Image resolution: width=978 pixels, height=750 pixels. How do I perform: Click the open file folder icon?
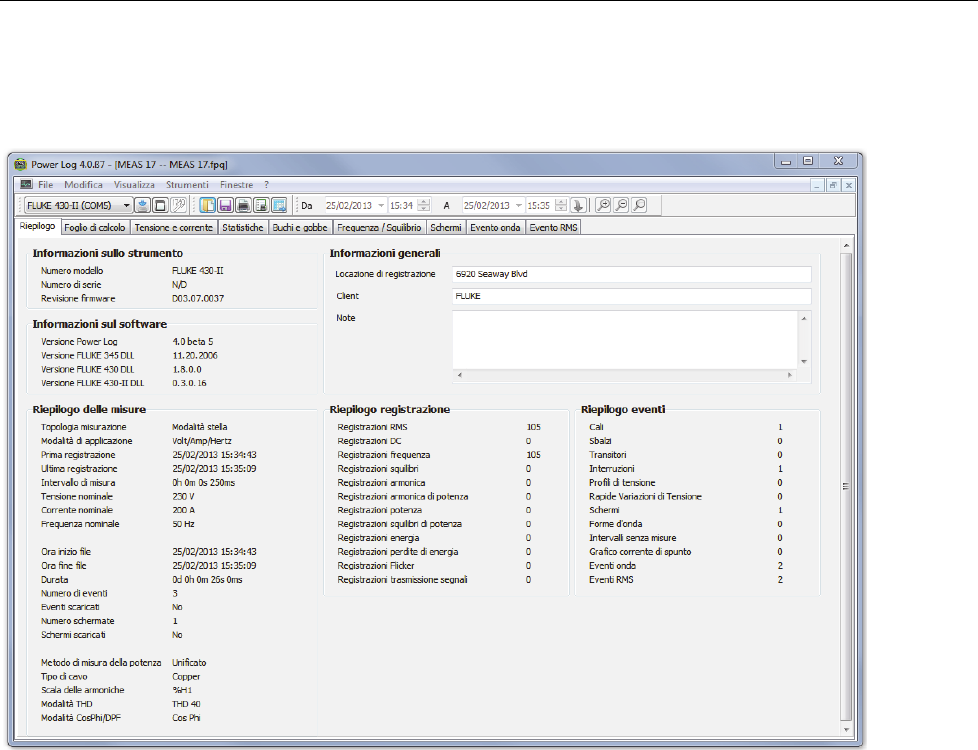207,205
